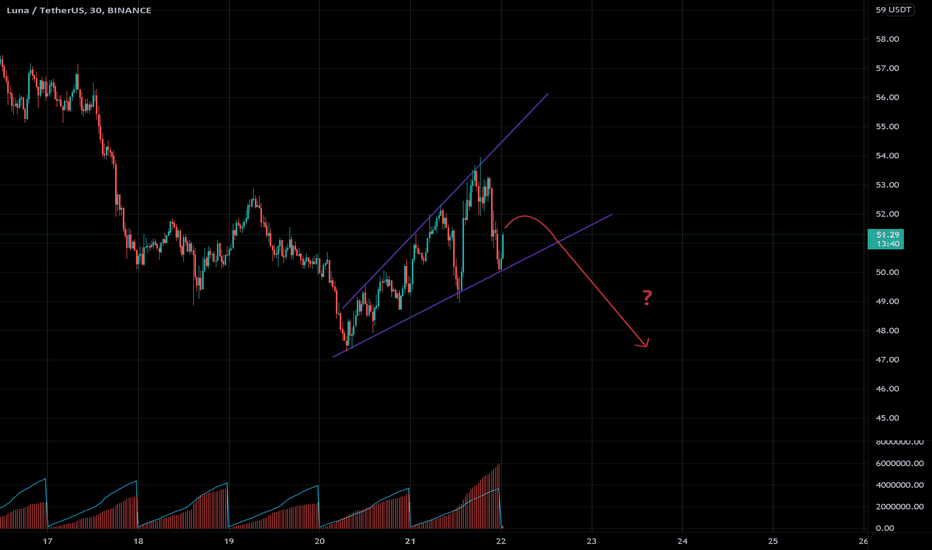Screen dimensions: 932x550
Task: Click date 22 on the time axis
Action: (500, 541)
